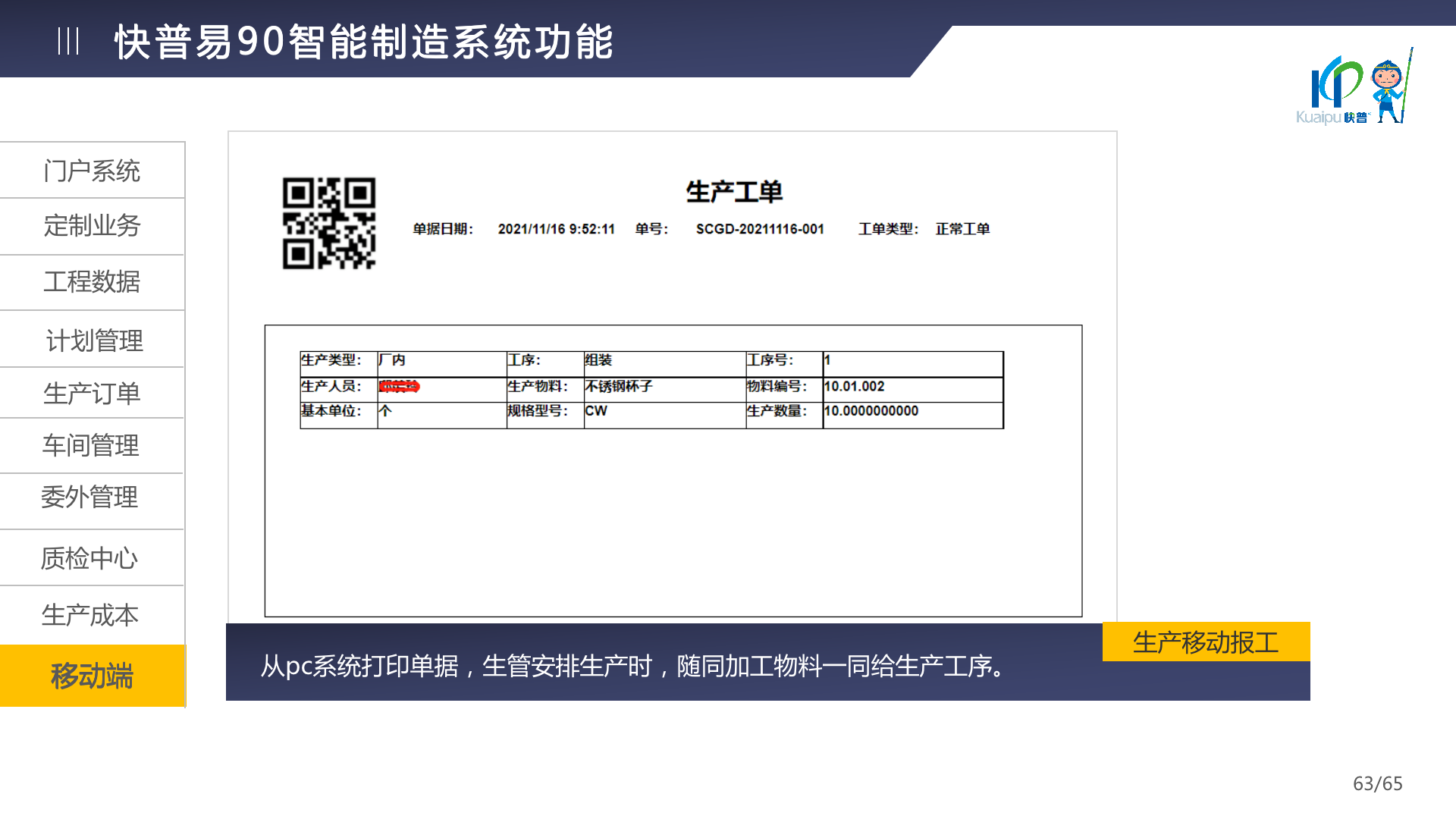
Task: Go to 工程数据 section
Action: tap(92, 281)
